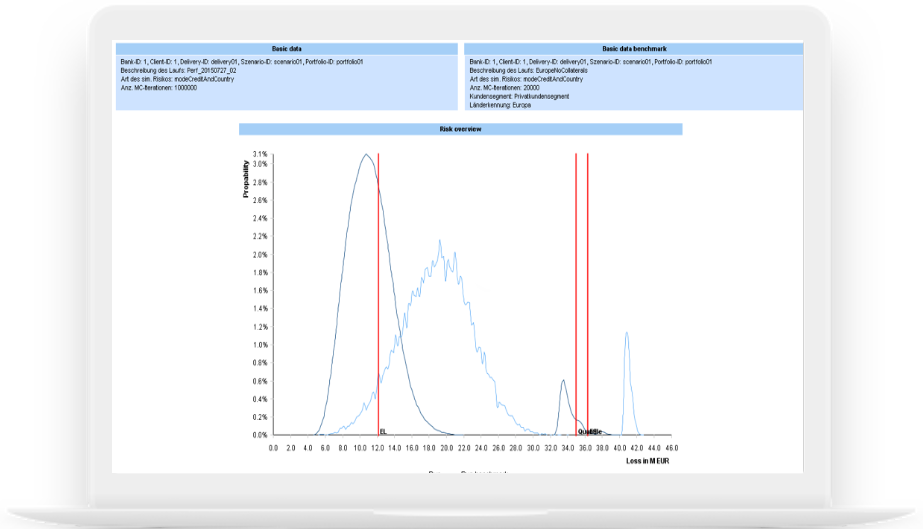Click the EL label on the chart
923x529 pixels.
[383, 431]
